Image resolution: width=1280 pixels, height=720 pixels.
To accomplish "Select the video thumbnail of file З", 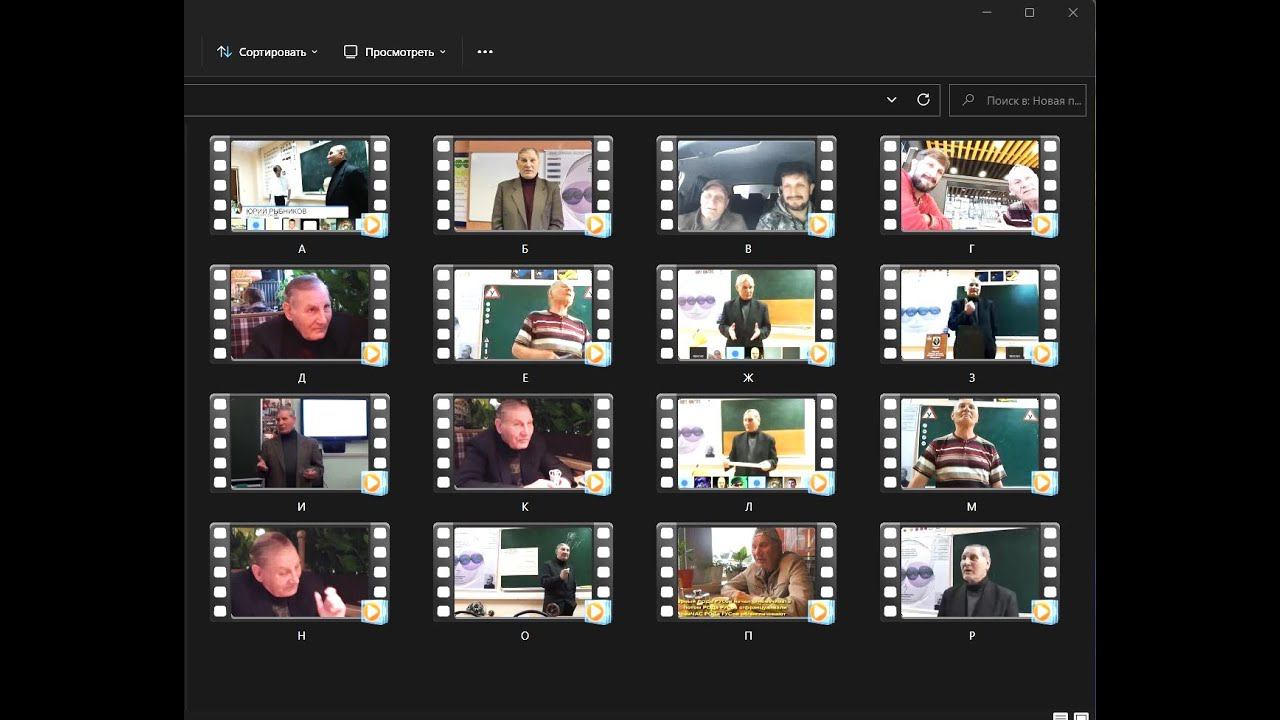I will pyautogui.click(x=970, y=315).
